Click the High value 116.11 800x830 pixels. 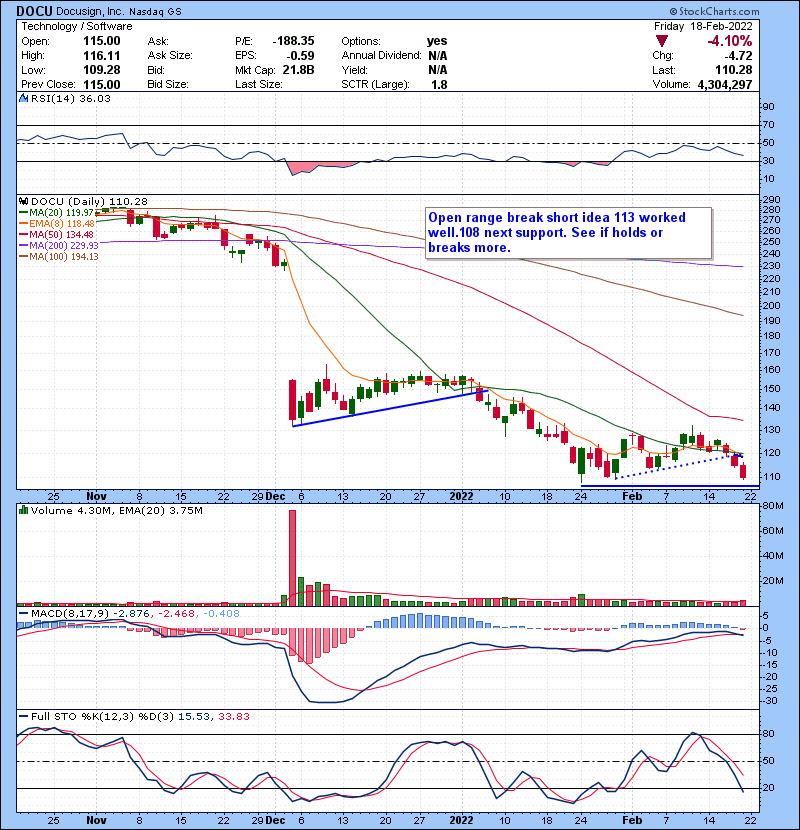coord(102,56)
